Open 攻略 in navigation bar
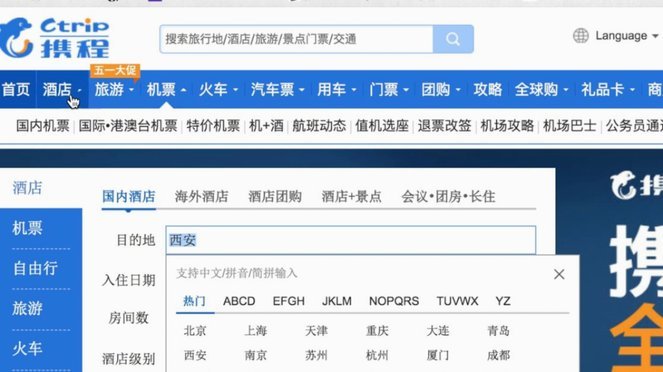Image resolution: width=663 pixels, height=372 pixels. 488,90
